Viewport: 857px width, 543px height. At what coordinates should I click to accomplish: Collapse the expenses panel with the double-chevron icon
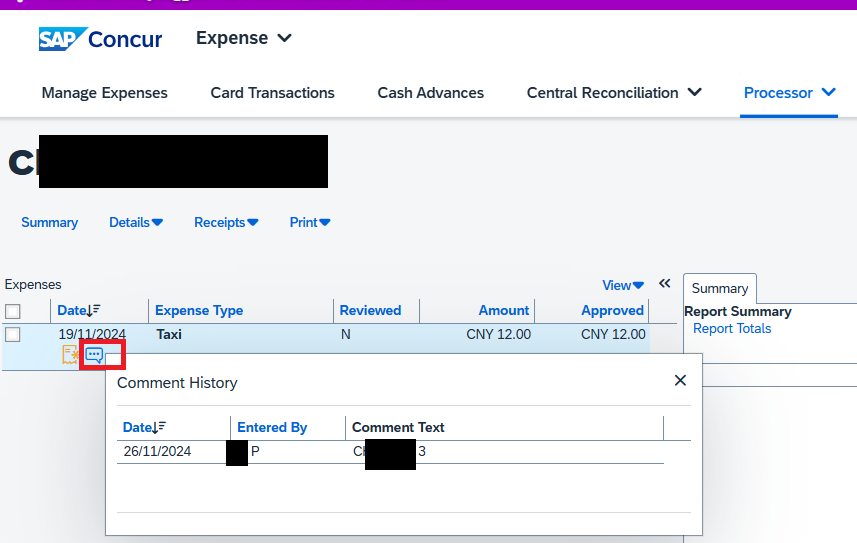coord(664,283)
